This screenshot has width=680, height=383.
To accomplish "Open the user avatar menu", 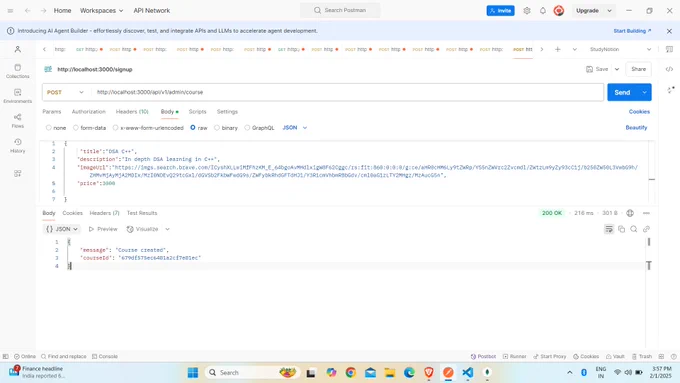I will click(559, 10).
